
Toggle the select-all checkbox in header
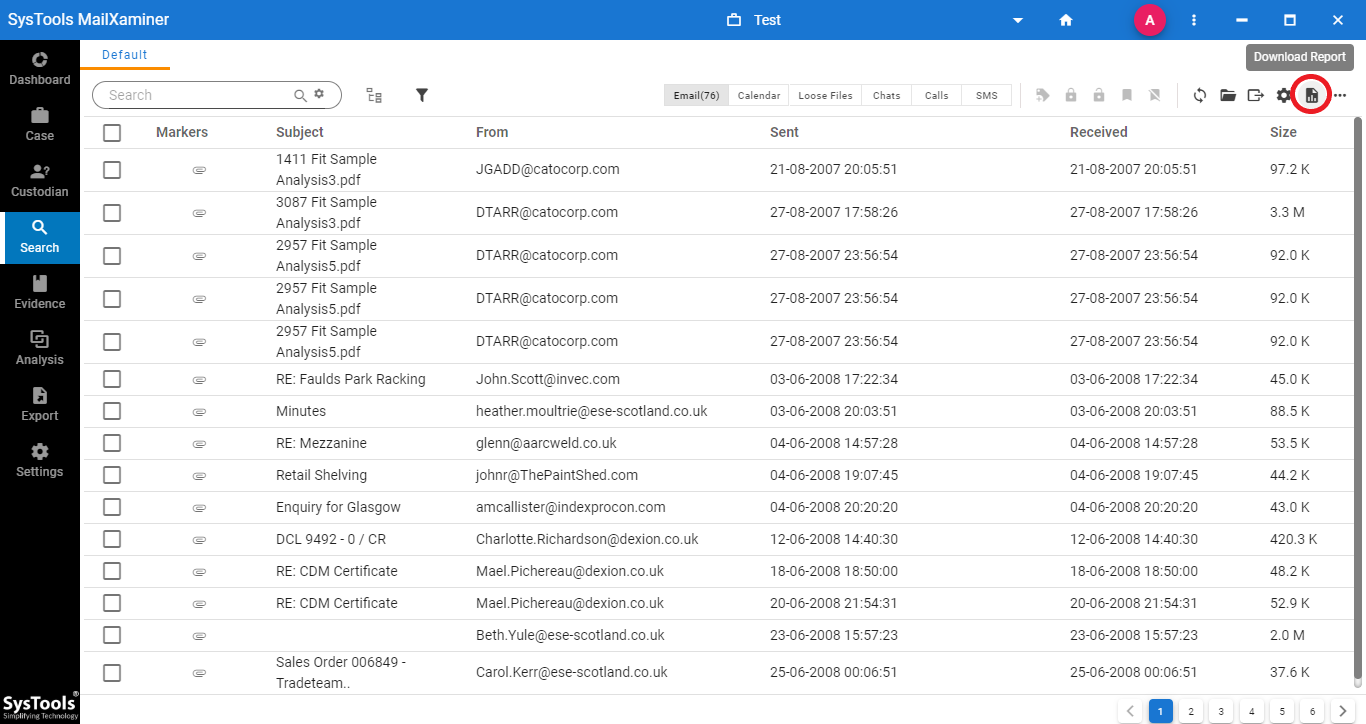[x=112, y=132]
